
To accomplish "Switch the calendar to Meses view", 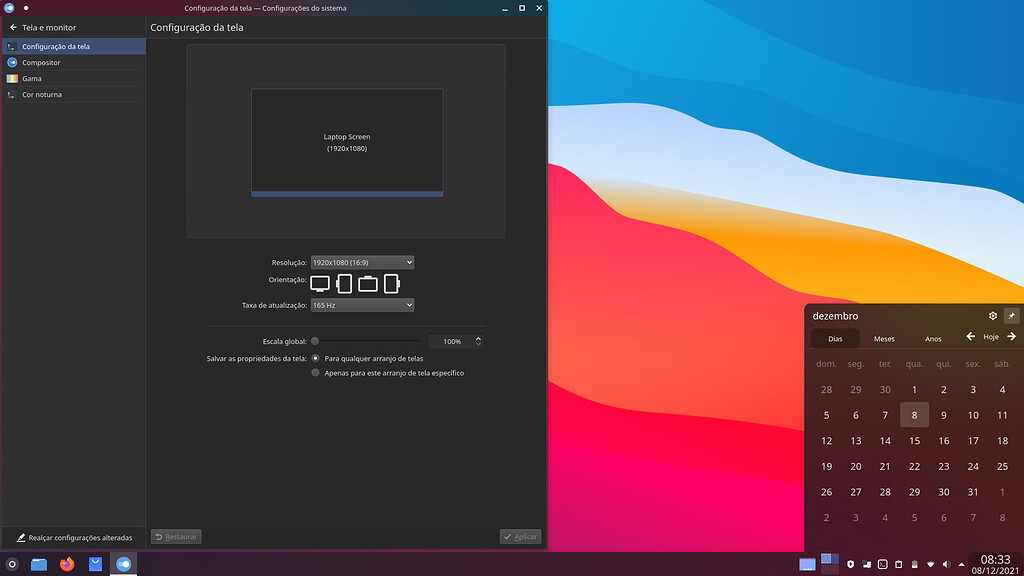I will coord(884,339).
